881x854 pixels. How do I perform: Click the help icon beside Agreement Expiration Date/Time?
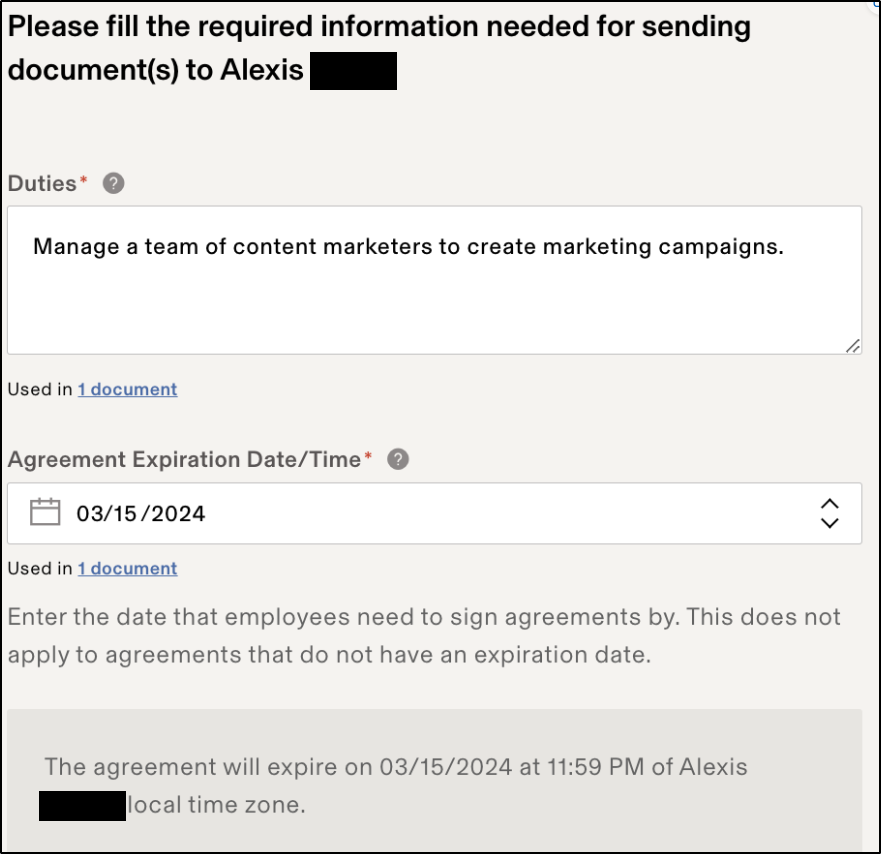398,460
